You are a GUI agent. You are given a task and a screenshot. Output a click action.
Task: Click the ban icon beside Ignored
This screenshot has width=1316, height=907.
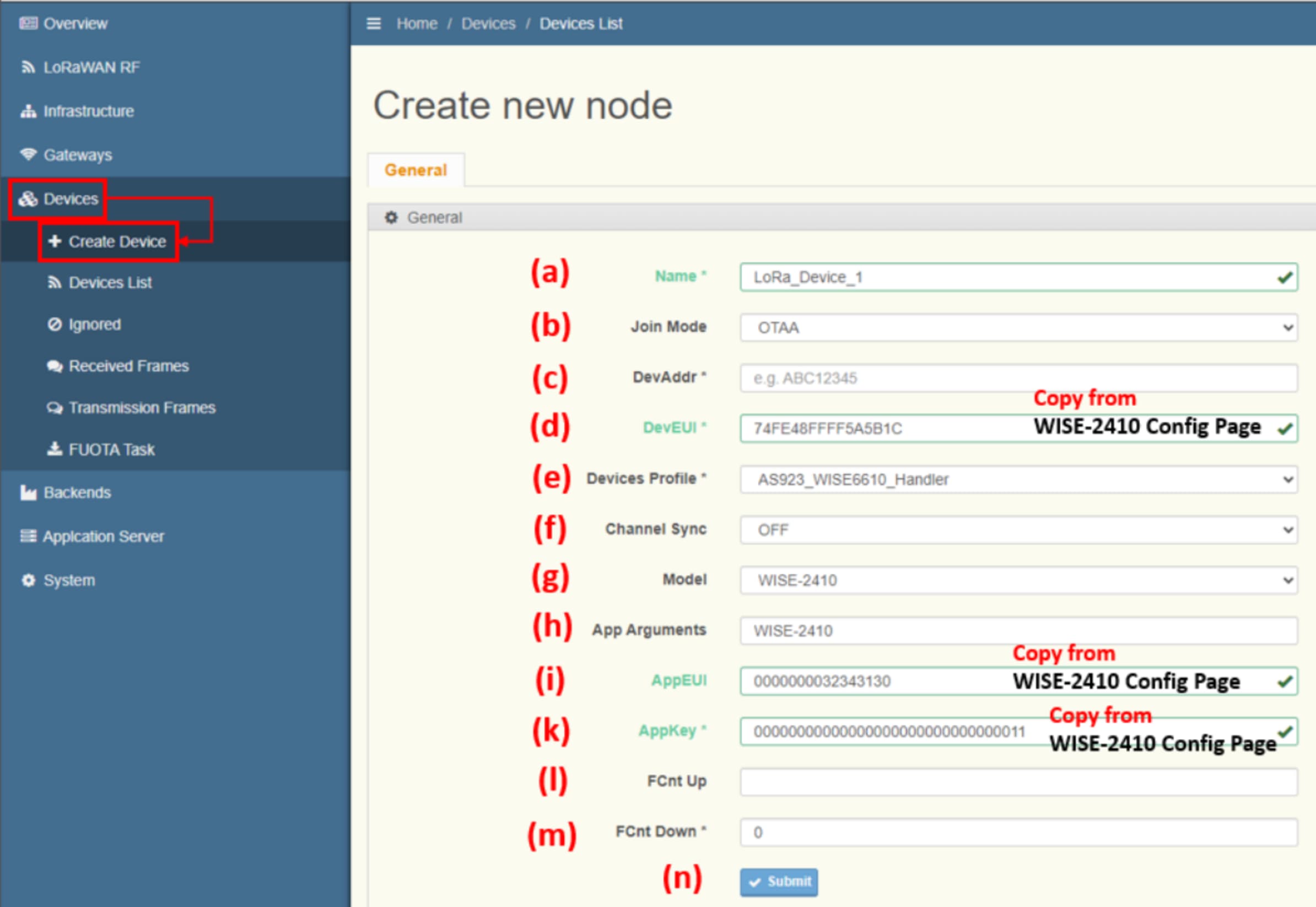tap(55, 324)
